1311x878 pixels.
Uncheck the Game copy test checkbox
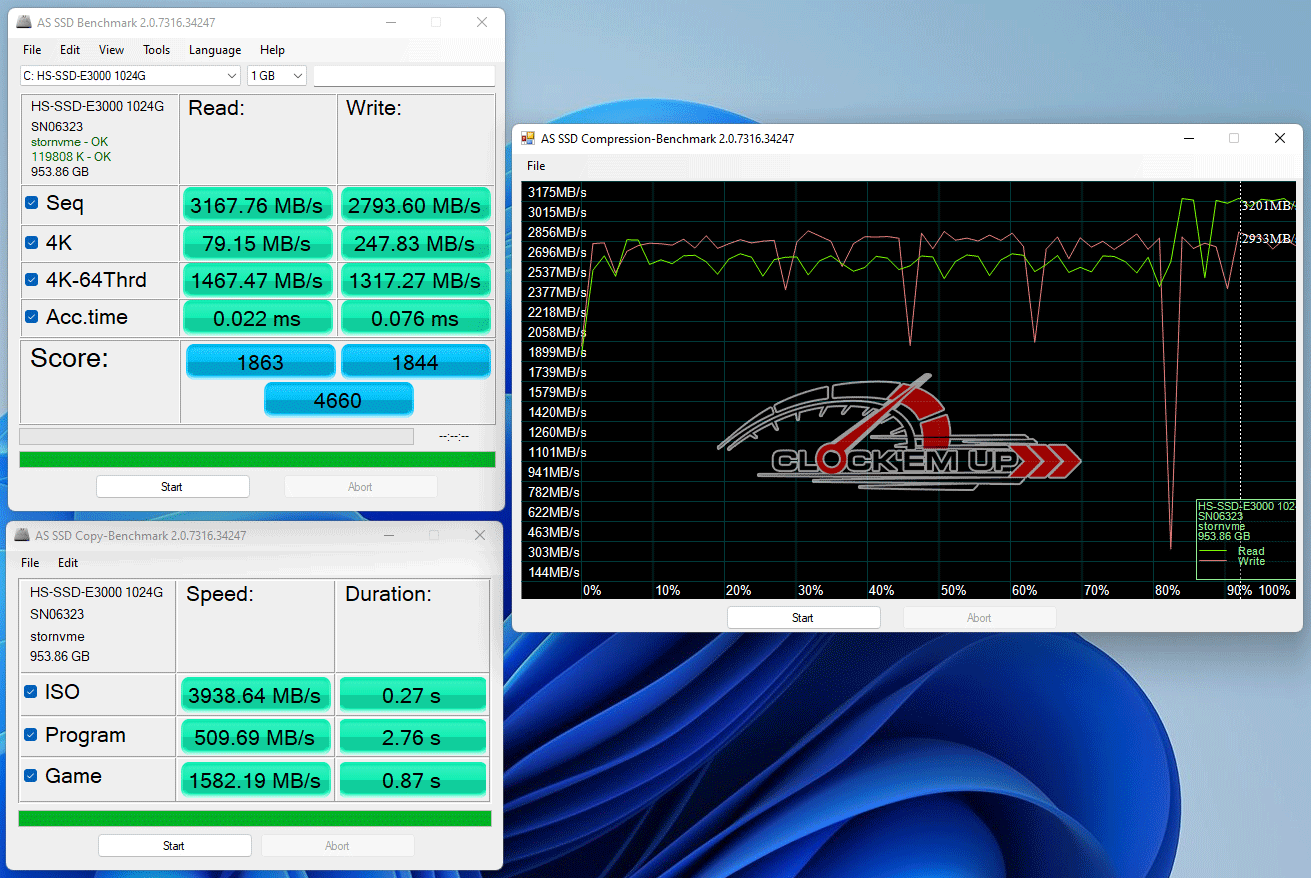coord(31,776)
